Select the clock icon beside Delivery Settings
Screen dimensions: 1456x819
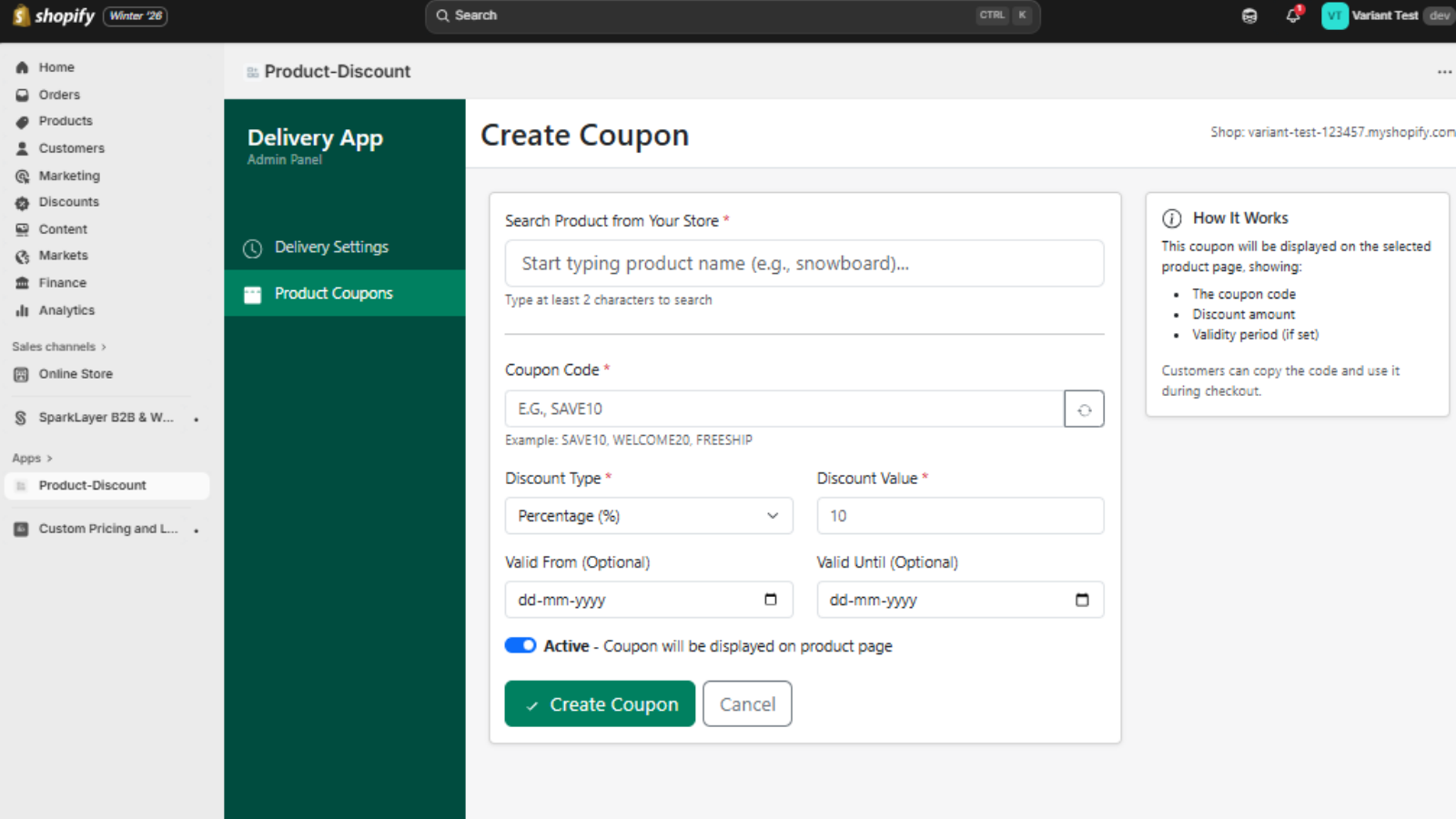coord(251,247)
